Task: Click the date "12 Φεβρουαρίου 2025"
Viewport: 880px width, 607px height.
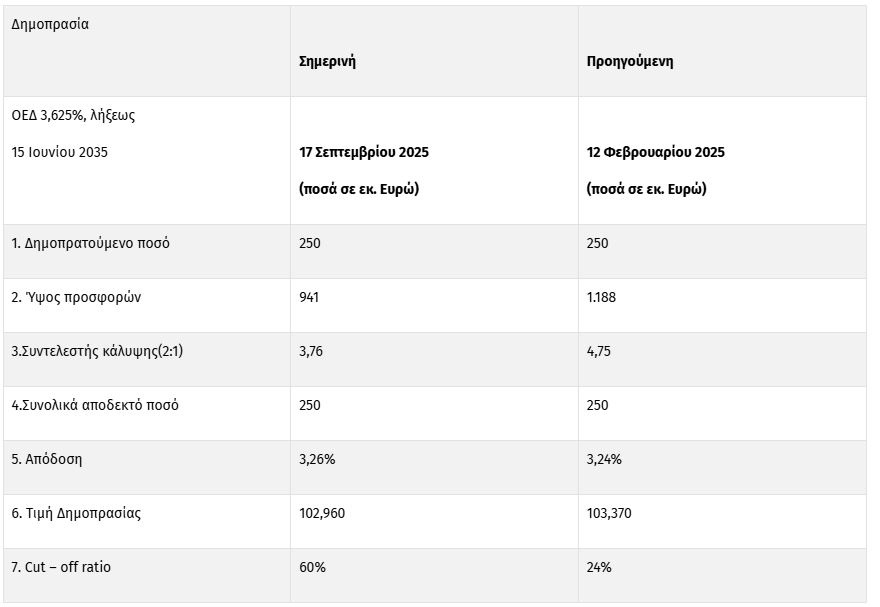Action: coord(655,153)
